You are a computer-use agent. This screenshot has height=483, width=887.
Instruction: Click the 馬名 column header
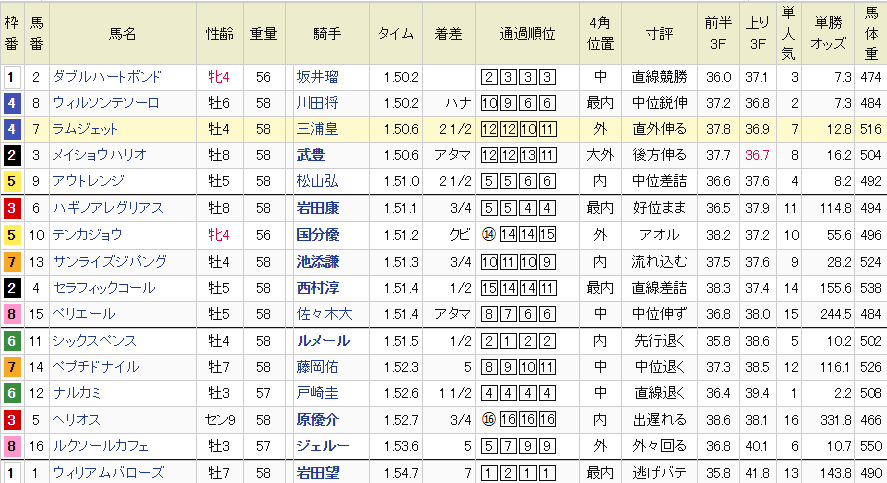click(x=122, y=33)
